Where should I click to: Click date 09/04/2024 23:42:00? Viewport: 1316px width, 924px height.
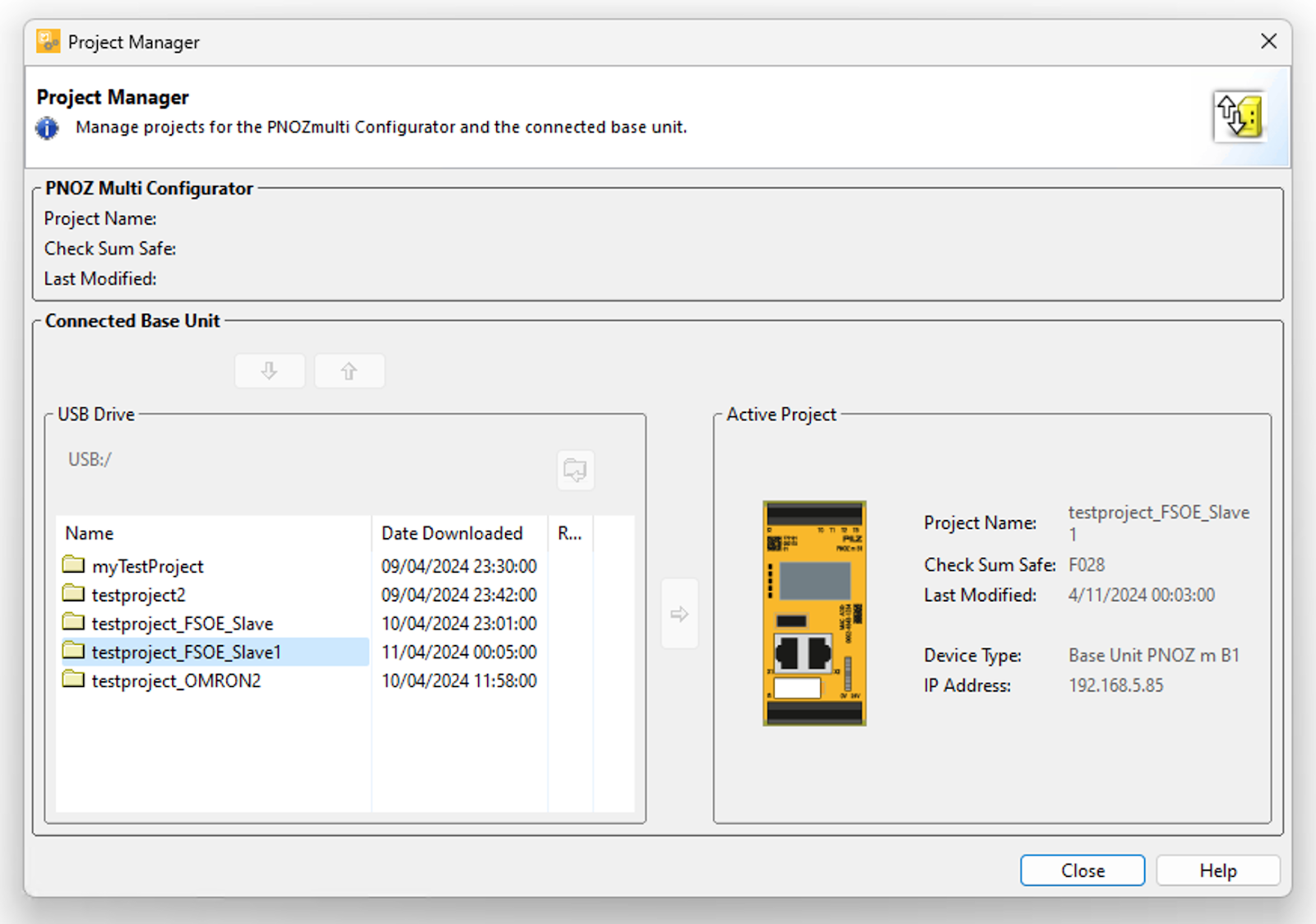tap(459, 595)
